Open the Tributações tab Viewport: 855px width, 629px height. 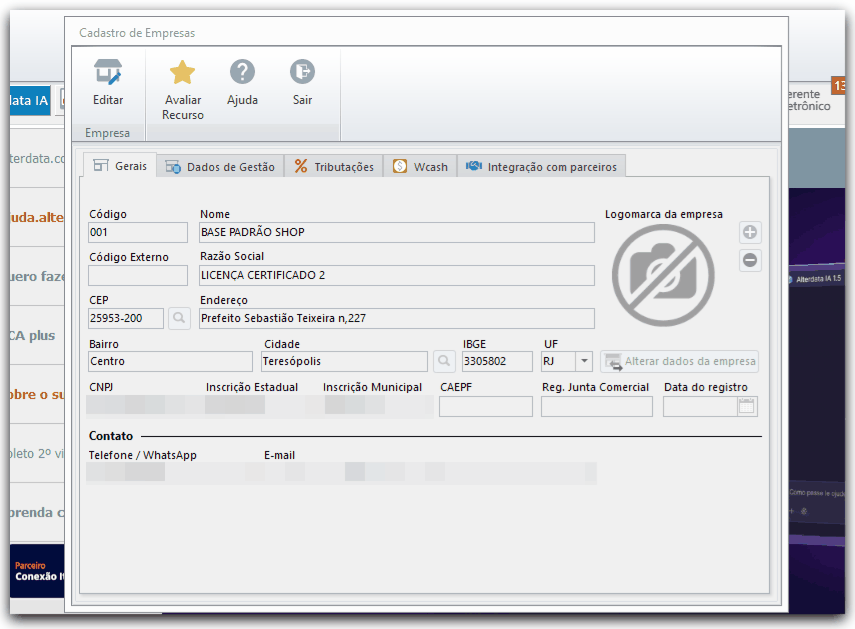click(x=334, y=167)
